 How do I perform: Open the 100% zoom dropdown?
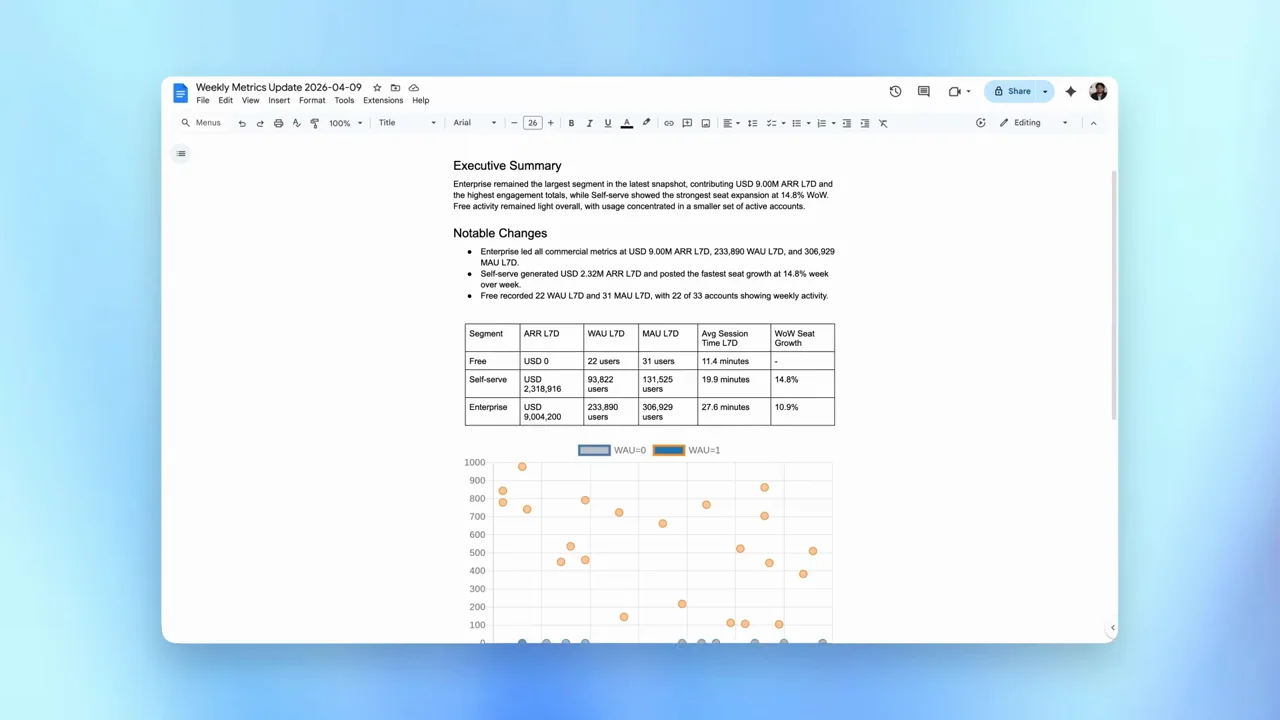point(346,123)
